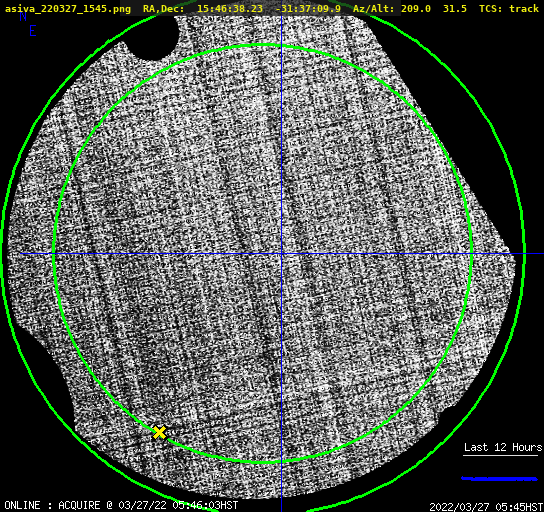Click the Az/Alt label in header
544x512 pixels.
tap(373, 9)
